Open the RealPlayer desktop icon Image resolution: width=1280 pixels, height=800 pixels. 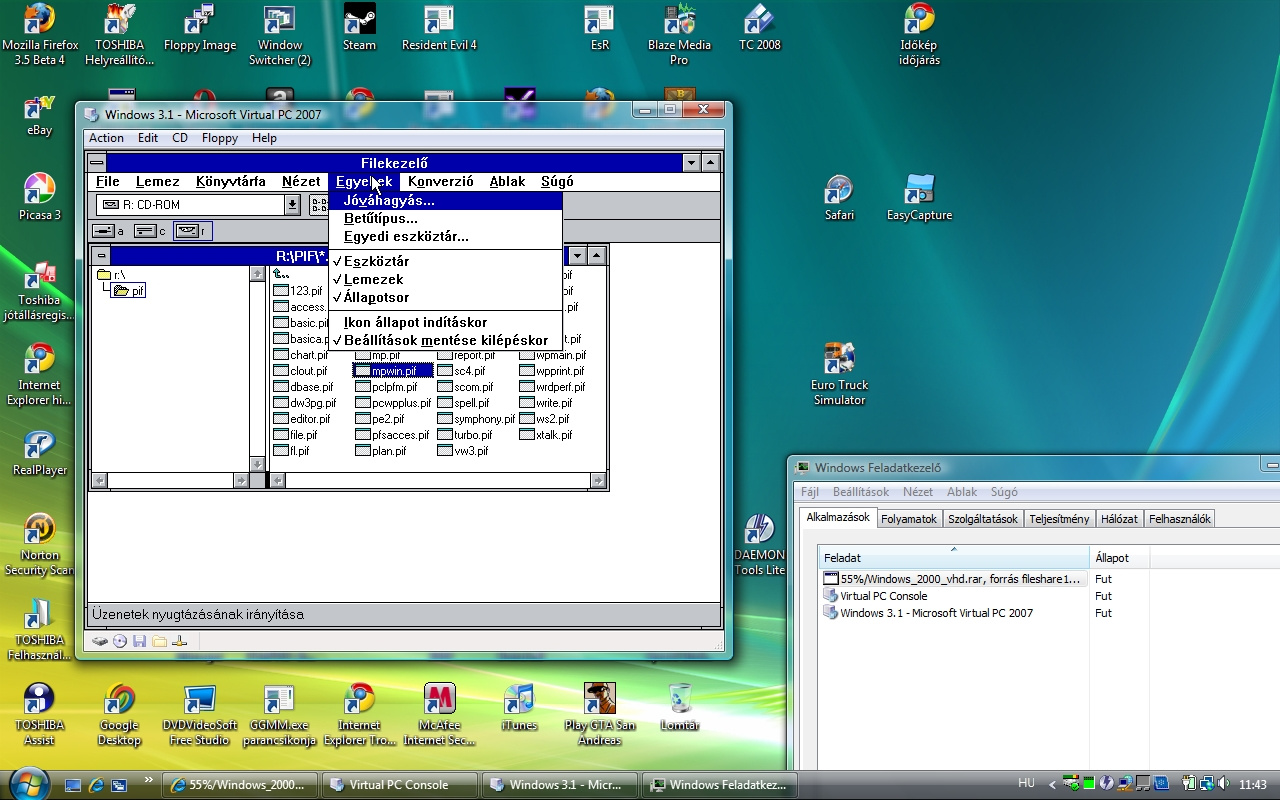click(x=39, y=453)
